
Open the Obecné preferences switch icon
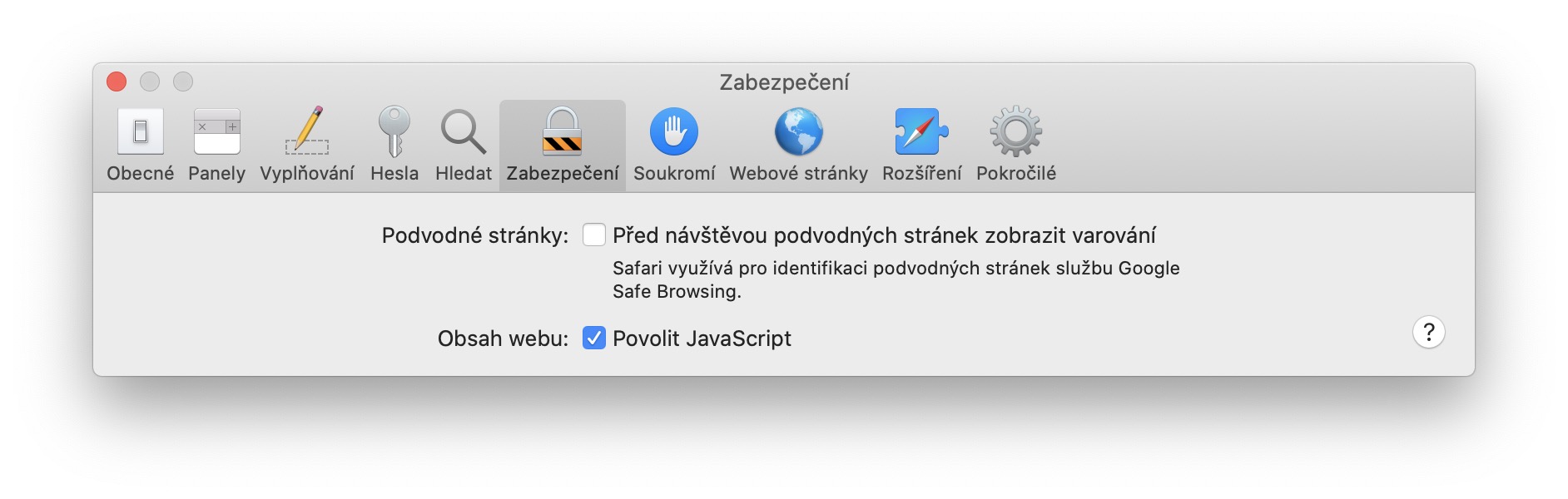click(140, 131)
